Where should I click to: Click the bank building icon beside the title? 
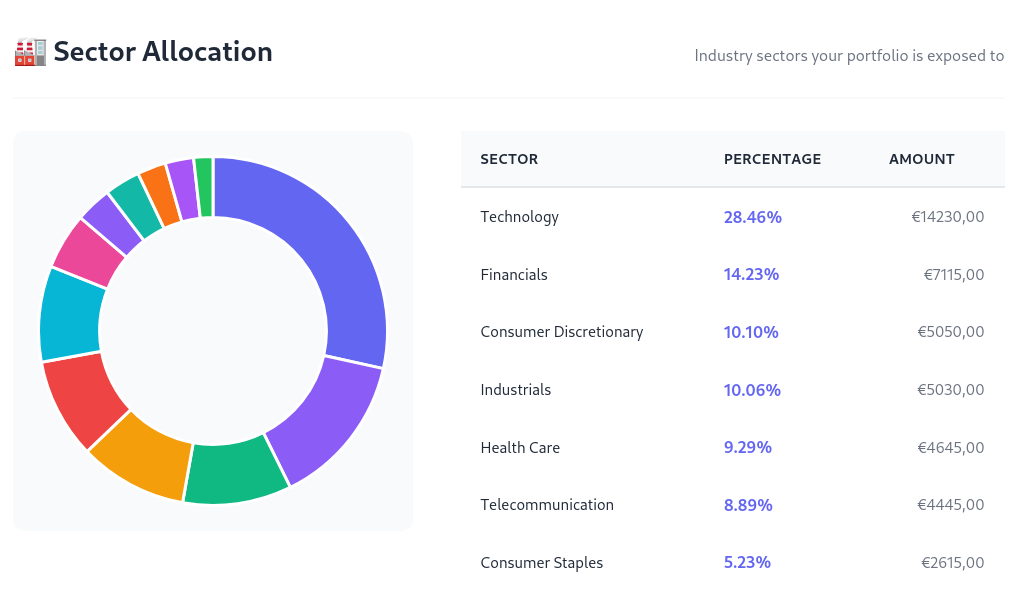(31, 51)
